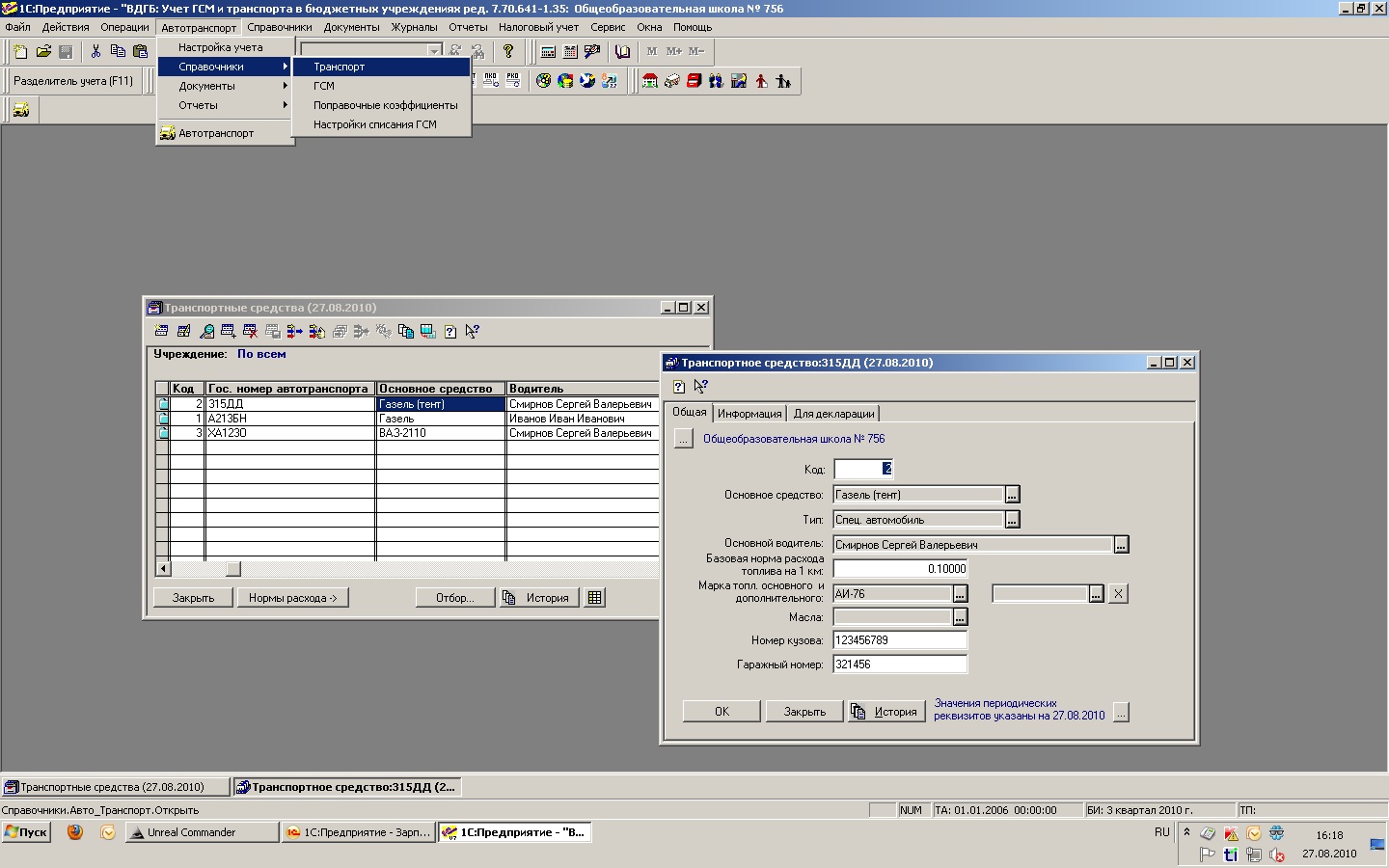Click История button in the list window
The image size is (1389, 868).
tap(538, 598)
